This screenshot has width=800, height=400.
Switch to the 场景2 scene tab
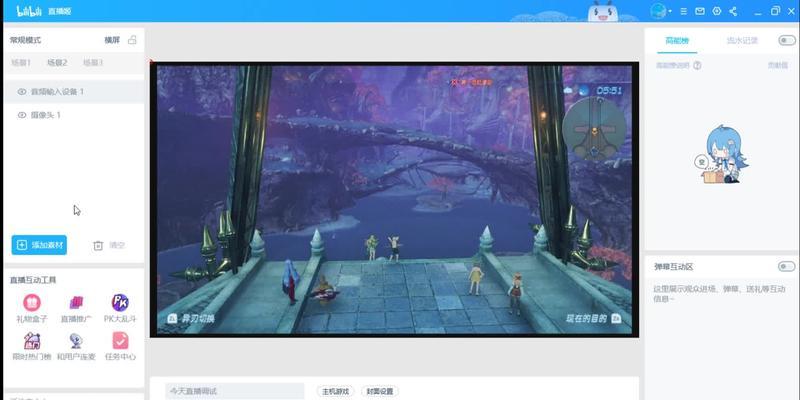(x=57, y=63)
